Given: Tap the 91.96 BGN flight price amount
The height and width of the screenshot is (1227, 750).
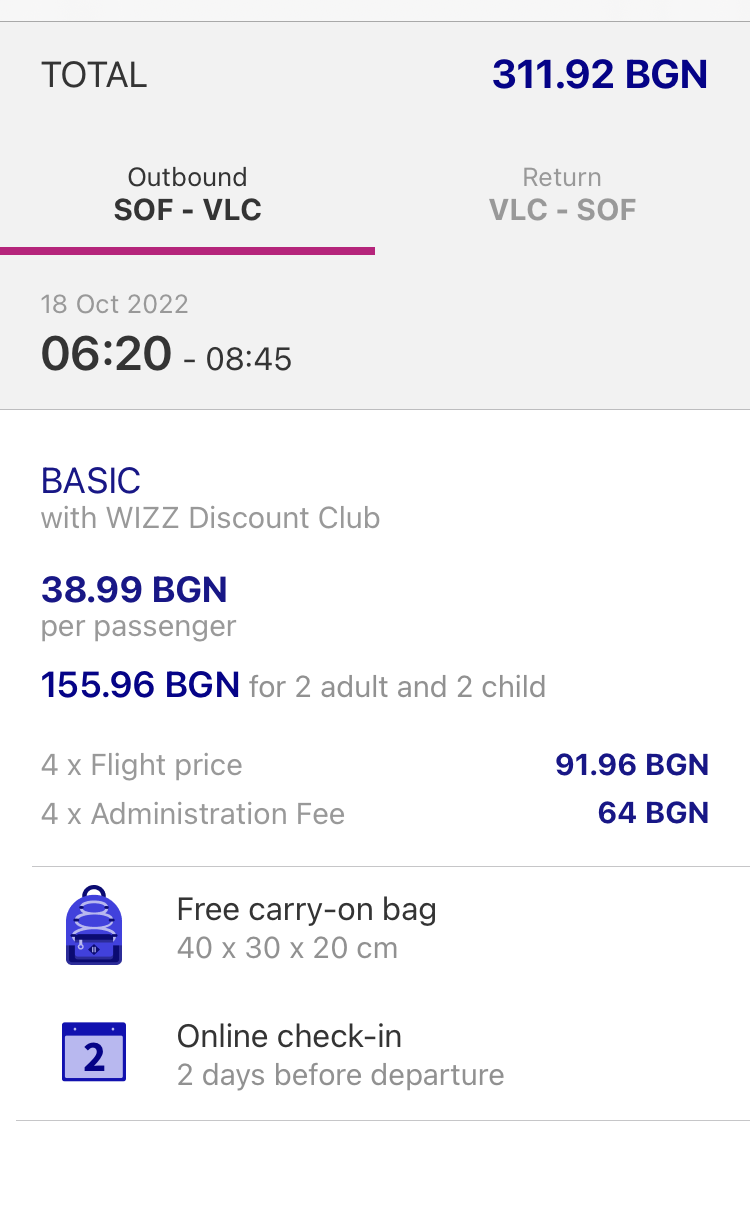Looking at the screenshot, I should 632,765.
